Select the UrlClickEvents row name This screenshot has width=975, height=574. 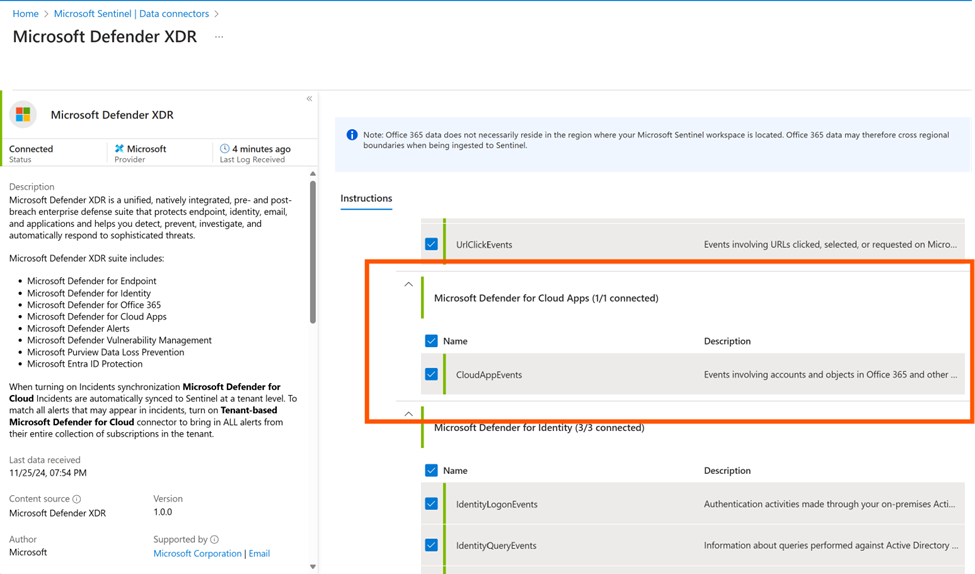click(484, 244)
